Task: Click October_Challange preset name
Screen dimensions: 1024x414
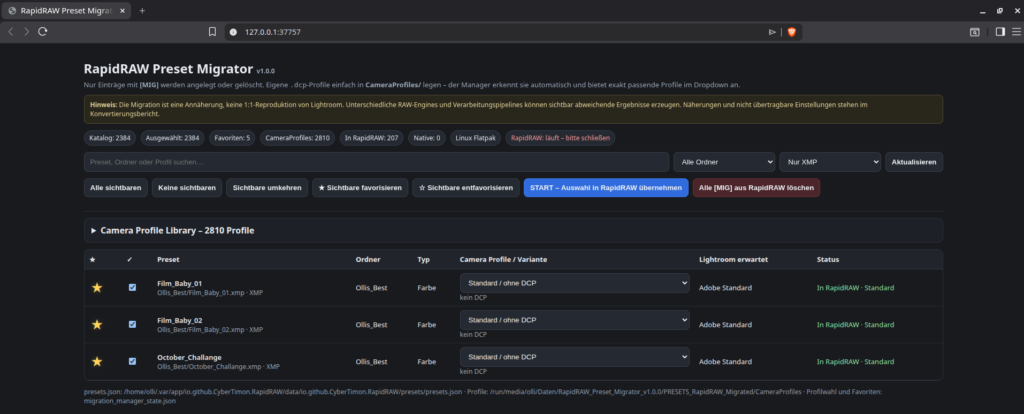Action: 189,358
